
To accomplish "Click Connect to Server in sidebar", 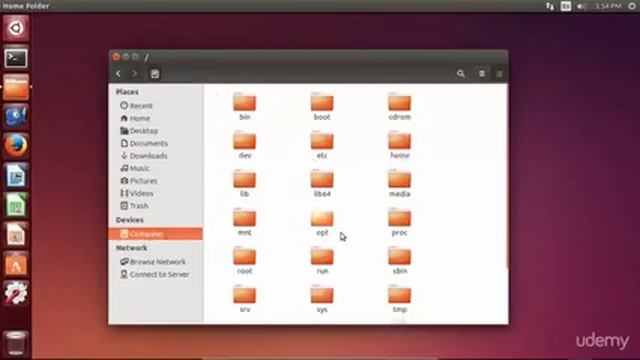I will [156, 274].
